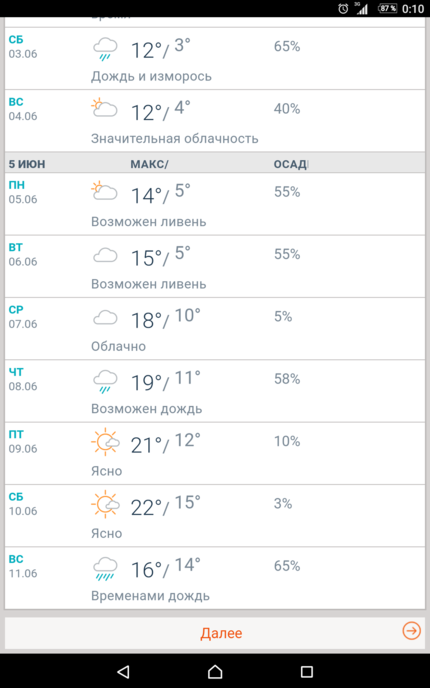Open the Значительная облачность description for 04.06
This screenshot has height=688, width=430.
pos(175,139)
